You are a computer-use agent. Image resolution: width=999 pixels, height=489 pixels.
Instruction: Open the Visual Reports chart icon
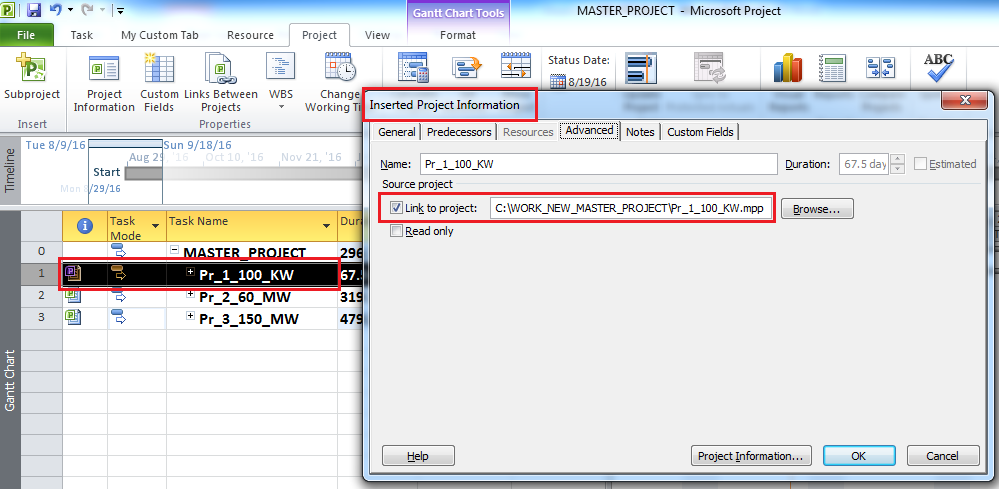787,67
